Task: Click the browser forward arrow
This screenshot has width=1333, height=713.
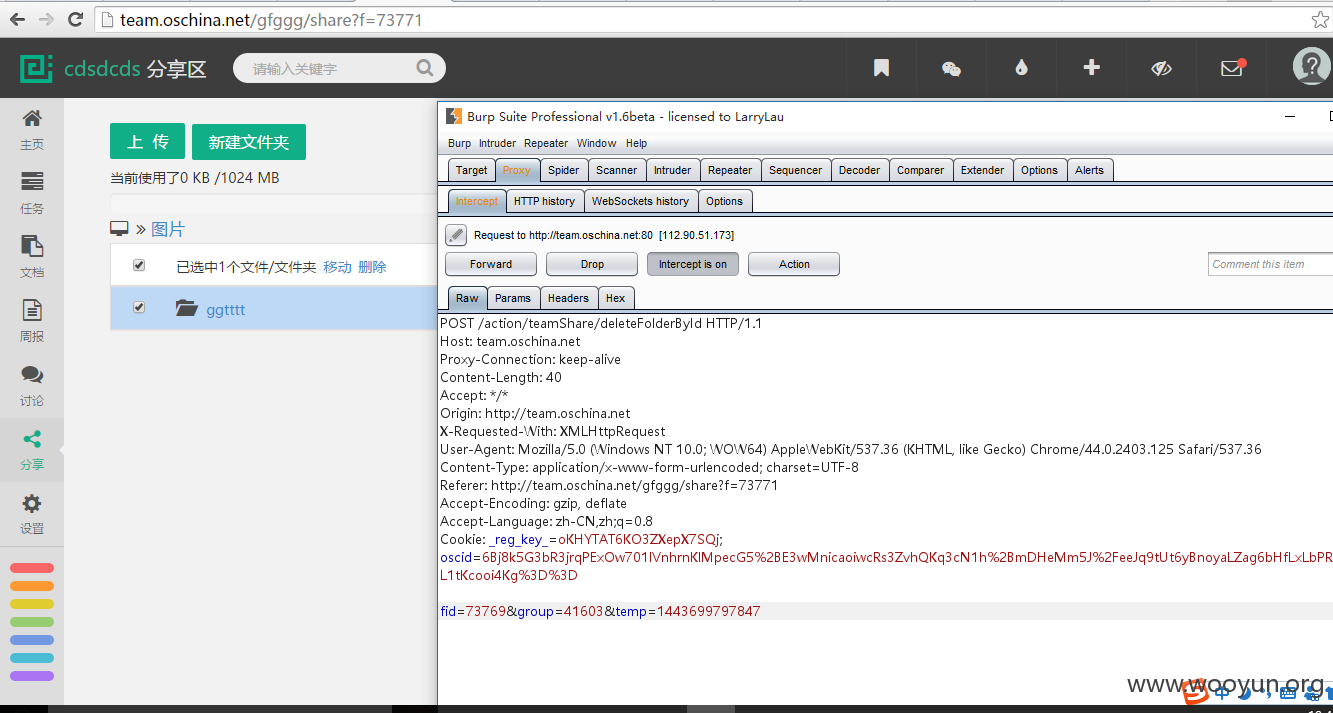Action: click(46, 19)
